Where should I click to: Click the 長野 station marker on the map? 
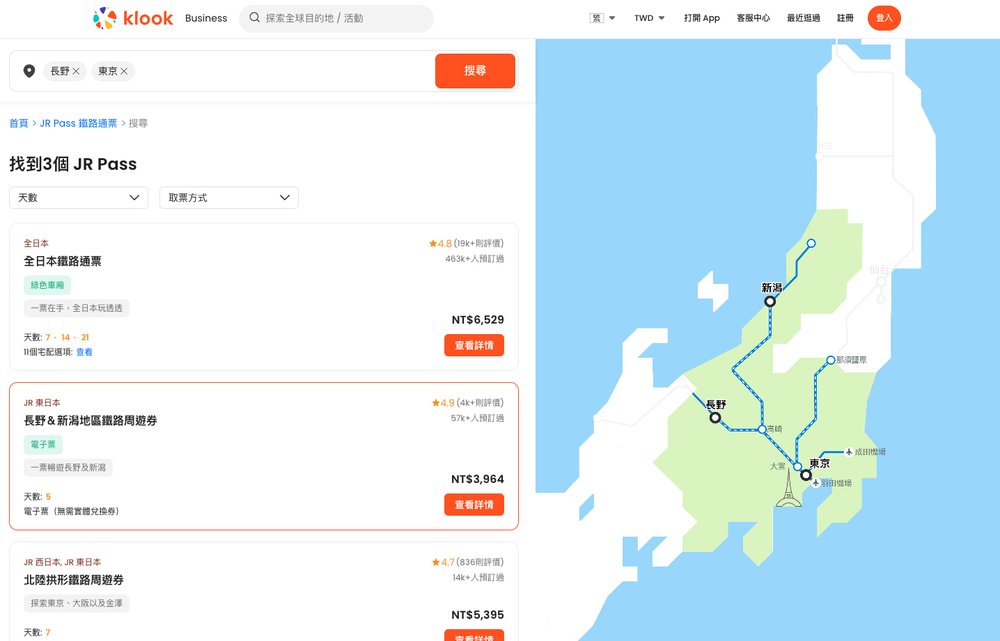(715, 417)
